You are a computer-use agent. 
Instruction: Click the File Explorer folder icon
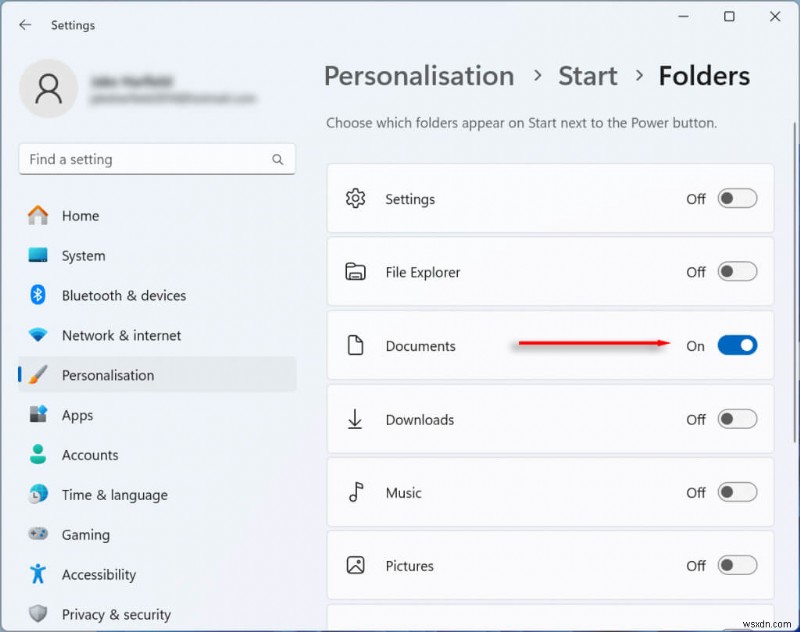(x=355, y=272)
